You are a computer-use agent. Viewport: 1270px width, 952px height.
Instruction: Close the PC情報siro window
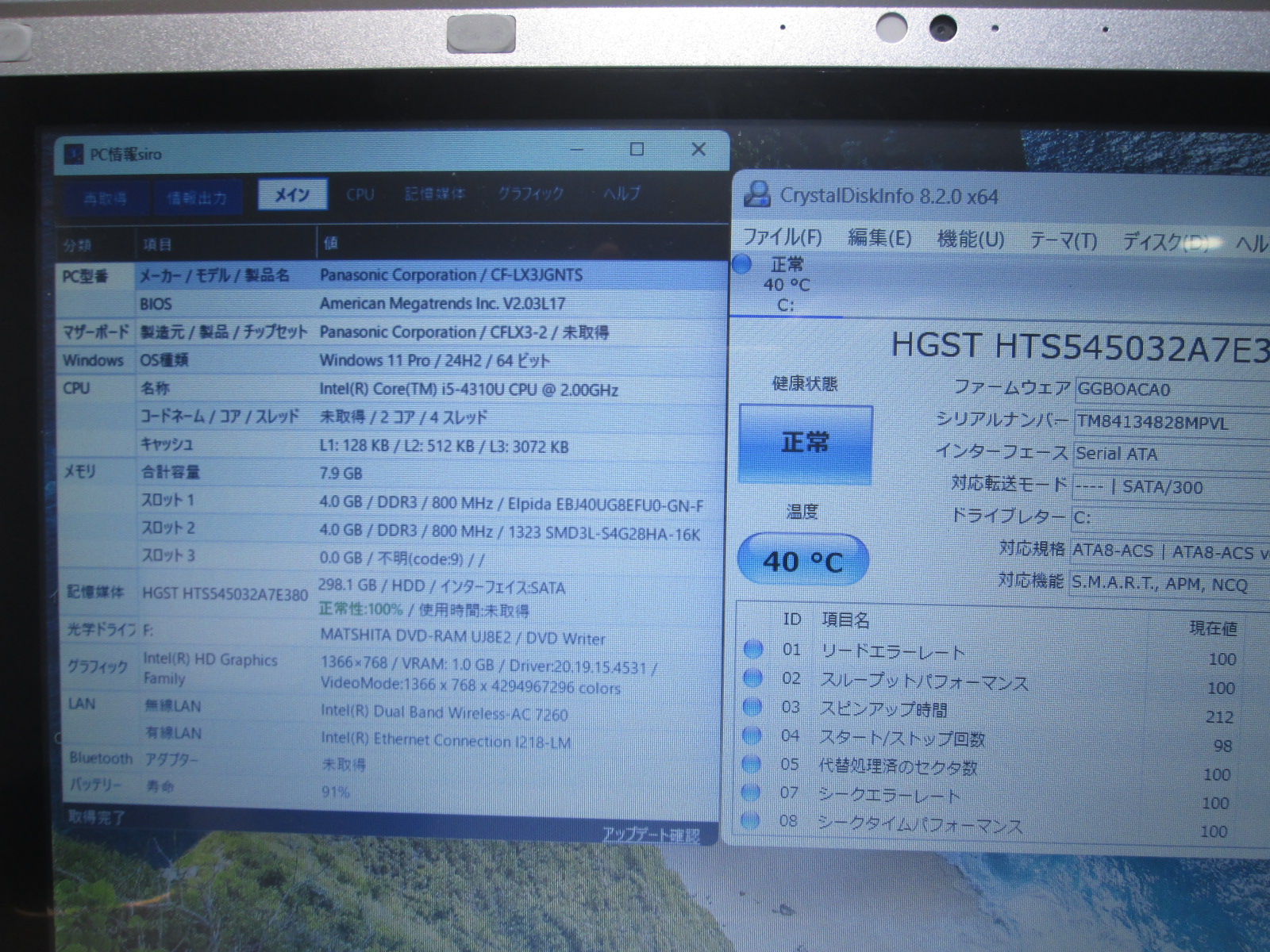[x=698, y=149]
